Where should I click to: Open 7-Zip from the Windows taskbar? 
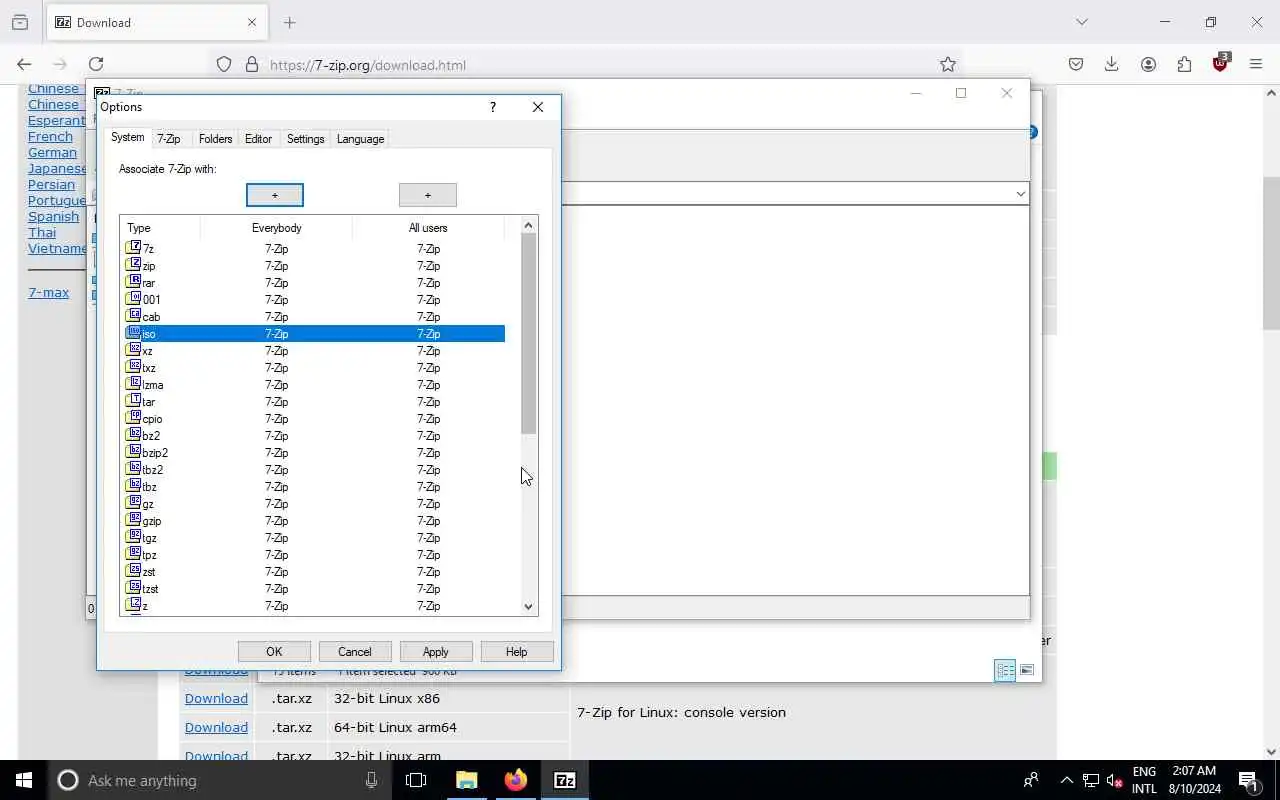point(565,780)
